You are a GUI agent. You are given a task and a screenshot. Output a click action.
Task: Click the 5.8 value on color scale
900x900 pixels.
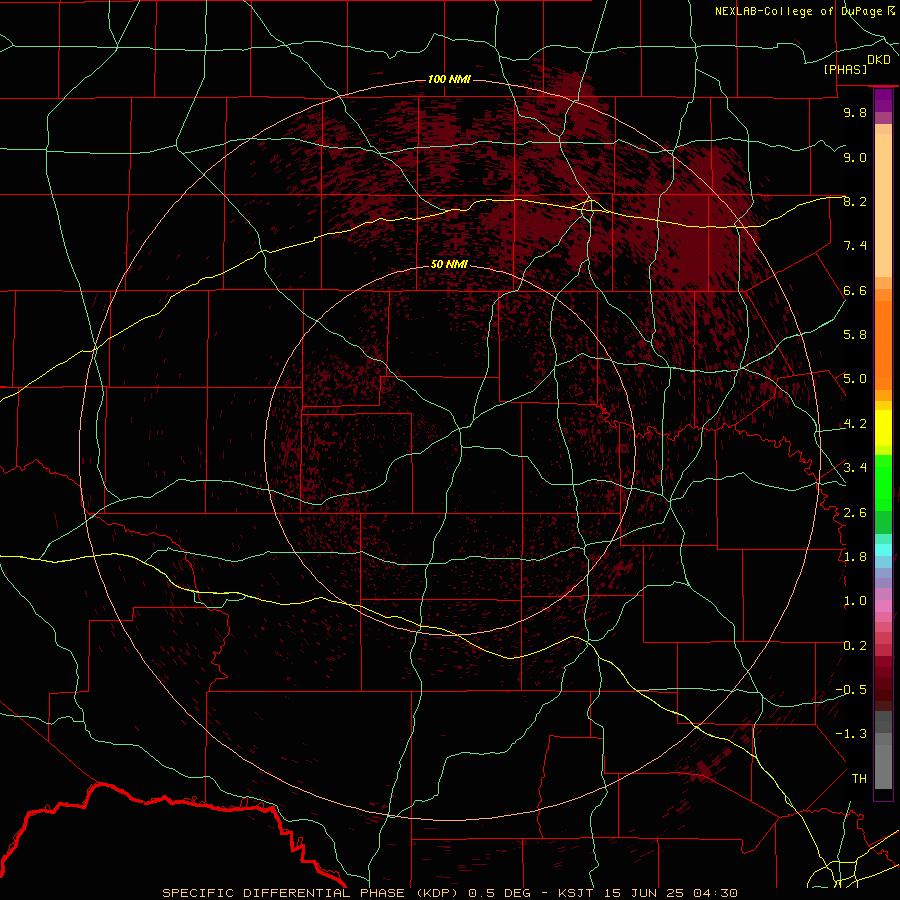coord(855,335)
